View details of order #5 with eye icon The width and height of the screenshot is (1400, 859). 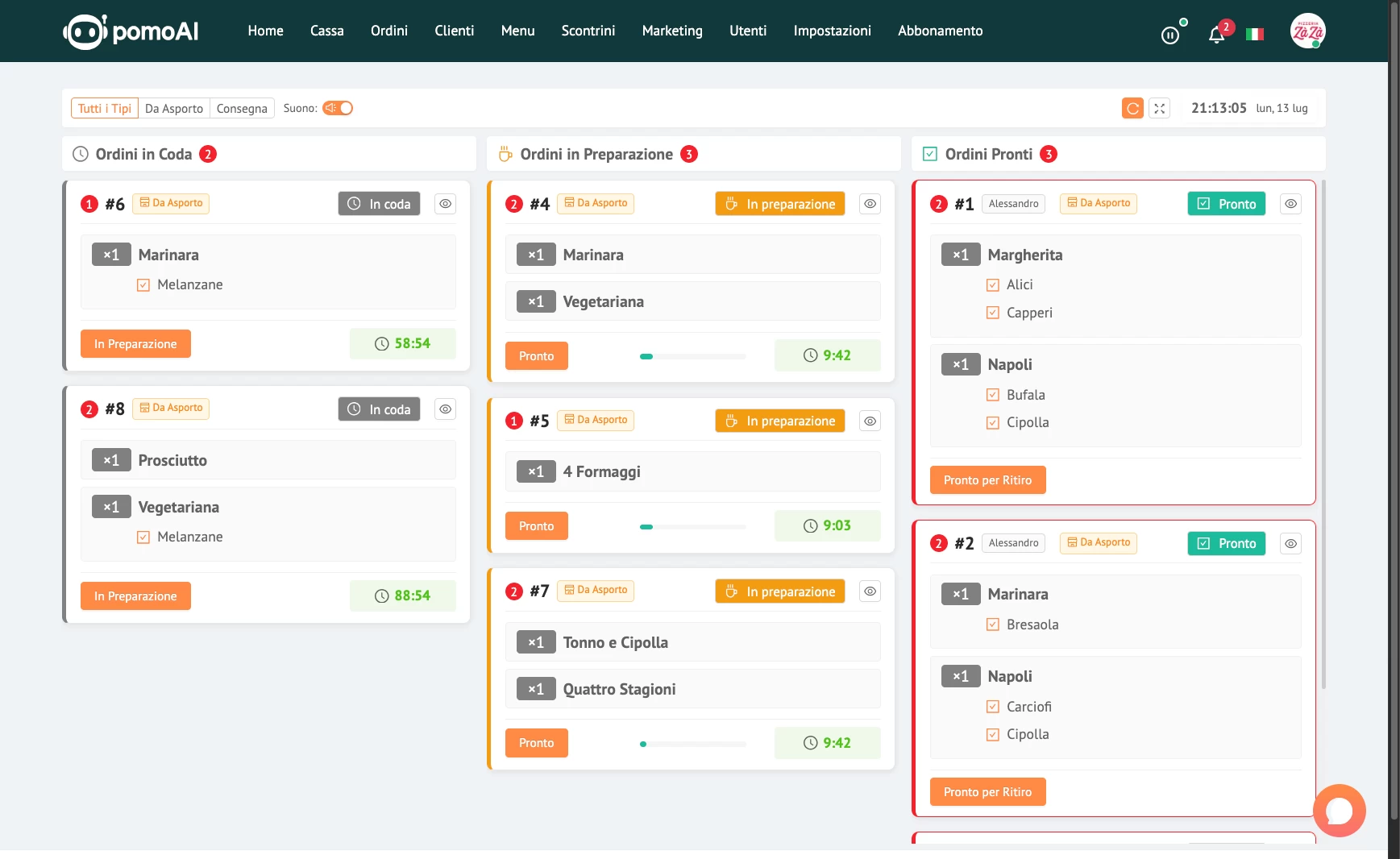(870, 421)
